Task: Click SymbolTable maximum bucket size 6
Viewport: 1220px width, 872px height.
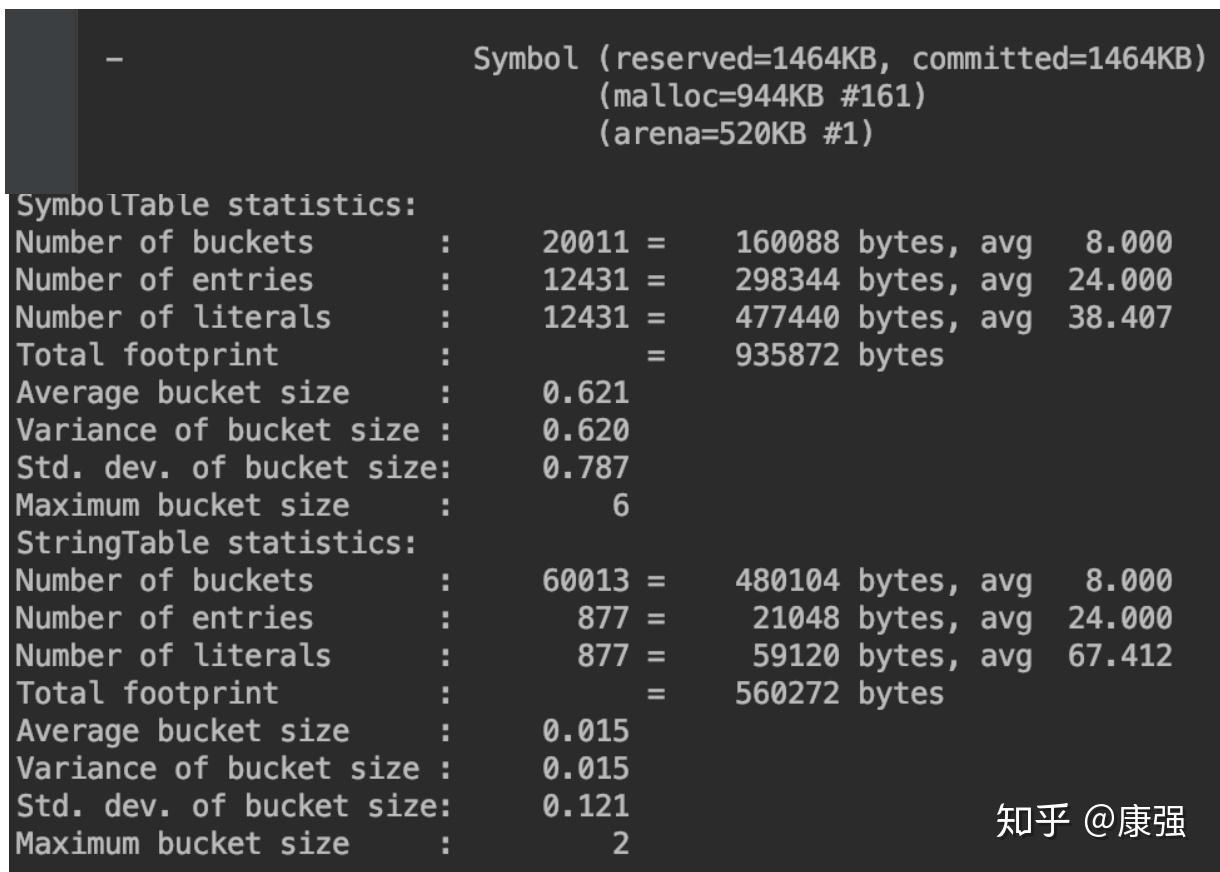Action: (621, 506)
